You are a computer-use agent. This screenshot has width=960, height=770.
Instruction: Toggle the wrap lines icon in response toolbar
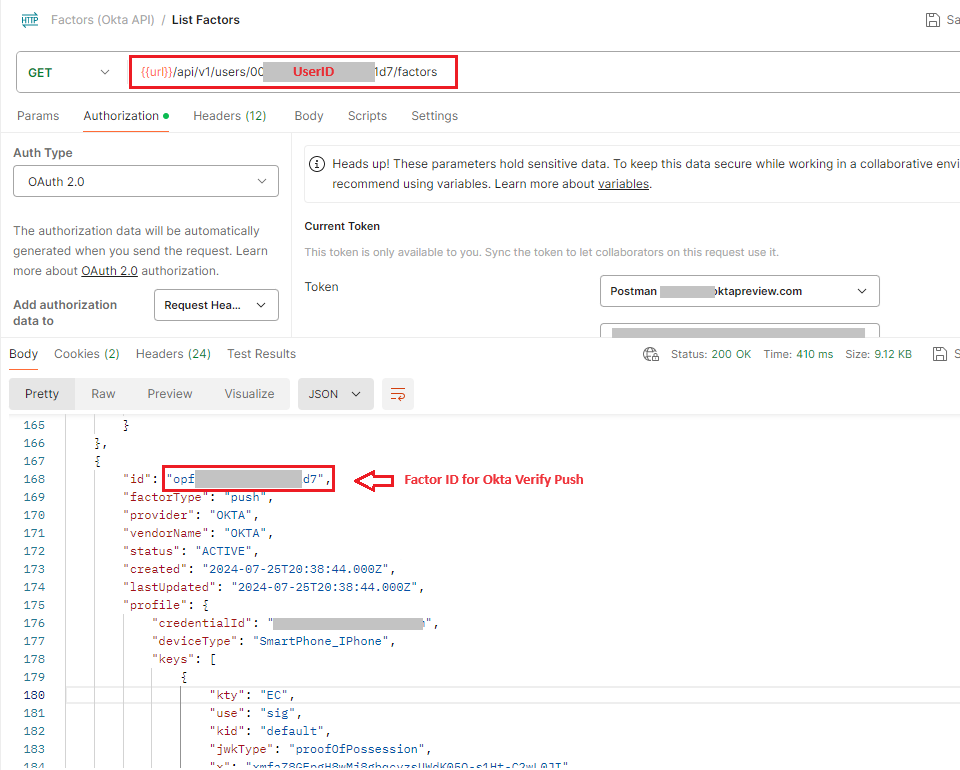[398, 394]
